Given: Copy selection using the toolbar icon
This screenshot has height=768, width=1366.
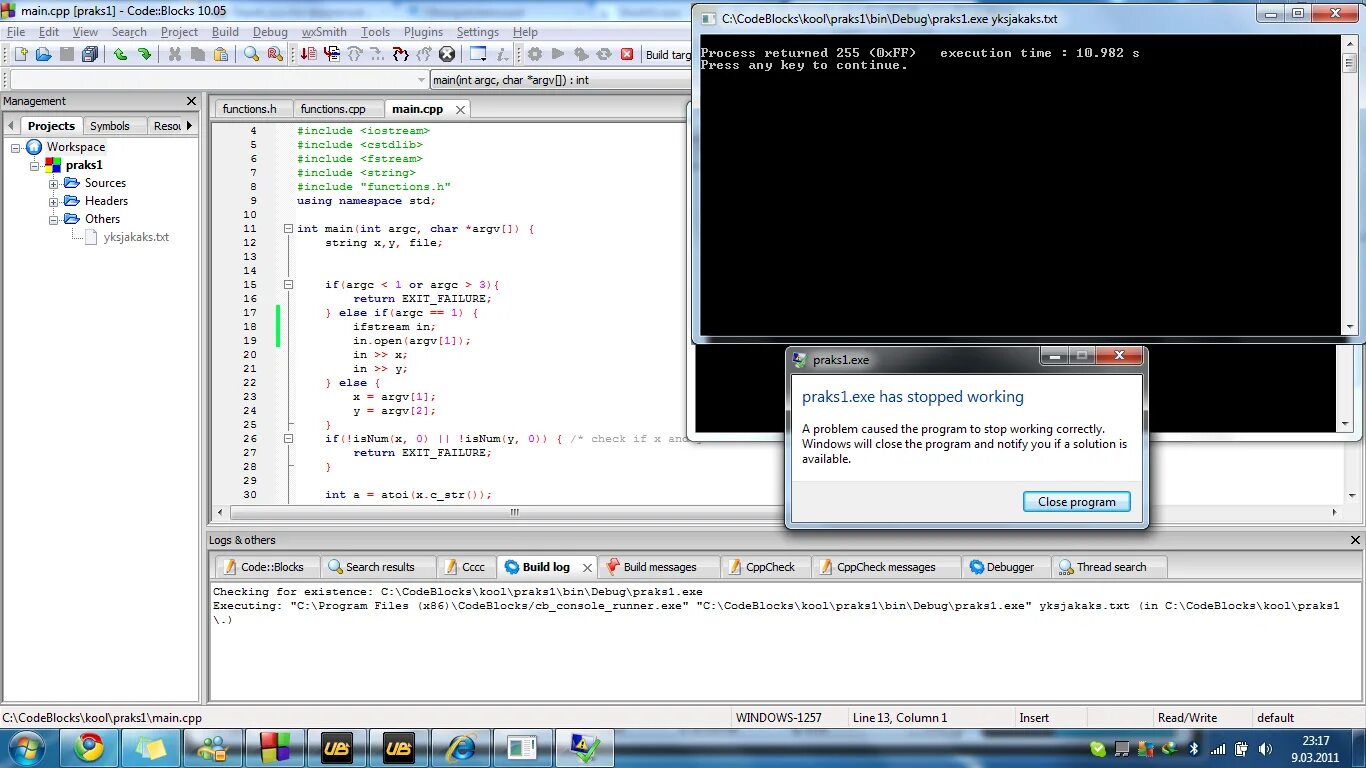Looking at the screenshot, I should pyautogui.click(x=198, y=54).
